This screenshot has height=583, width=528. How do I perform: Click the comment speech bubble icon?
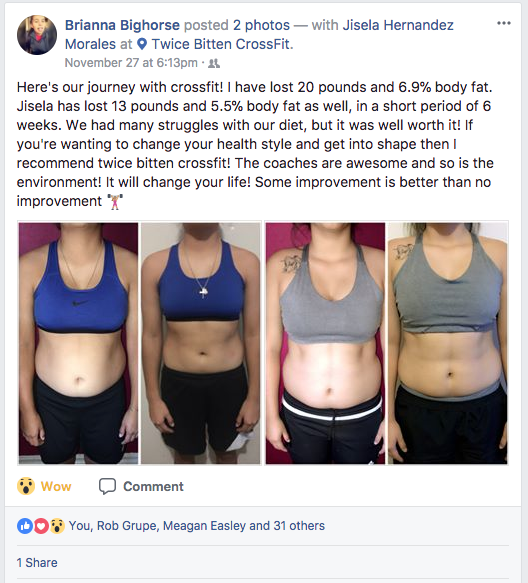(107, 486)
